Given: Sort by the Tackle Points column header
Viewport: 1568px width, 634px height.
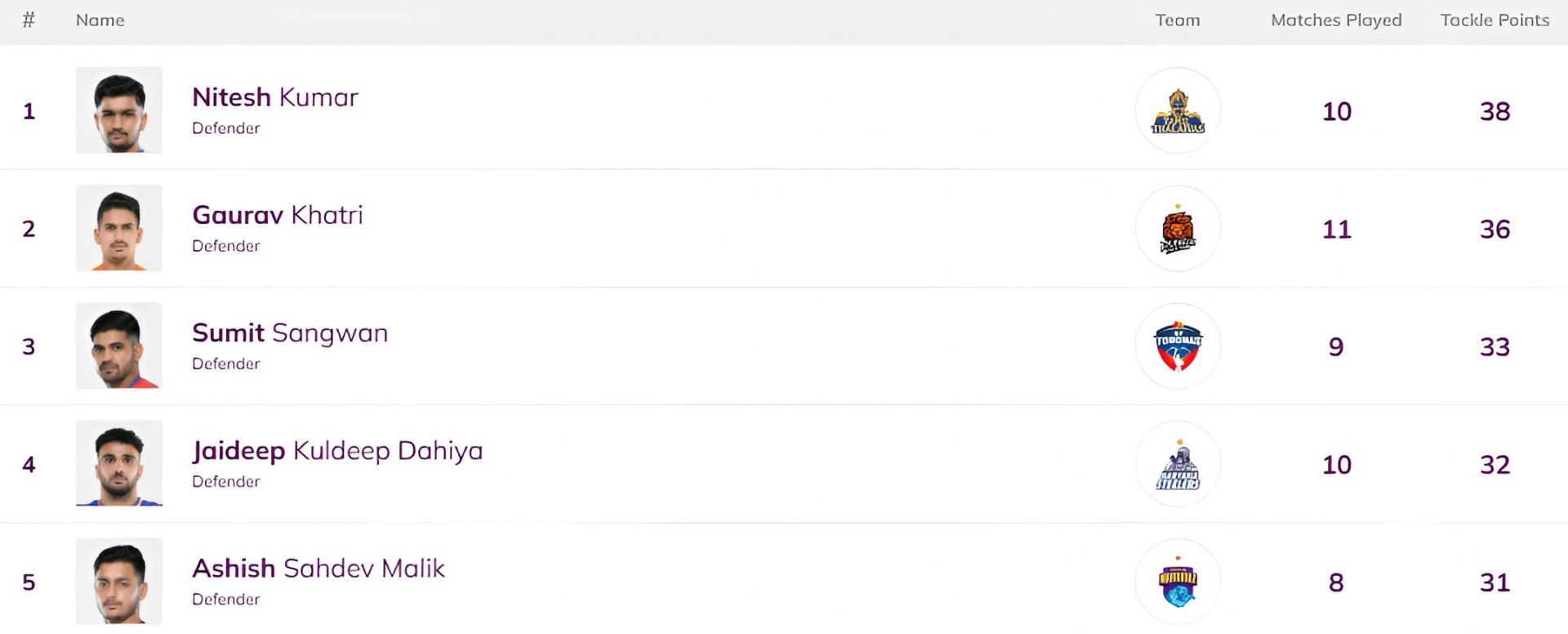Looking at the screenshot, I should coord(1494,20).
